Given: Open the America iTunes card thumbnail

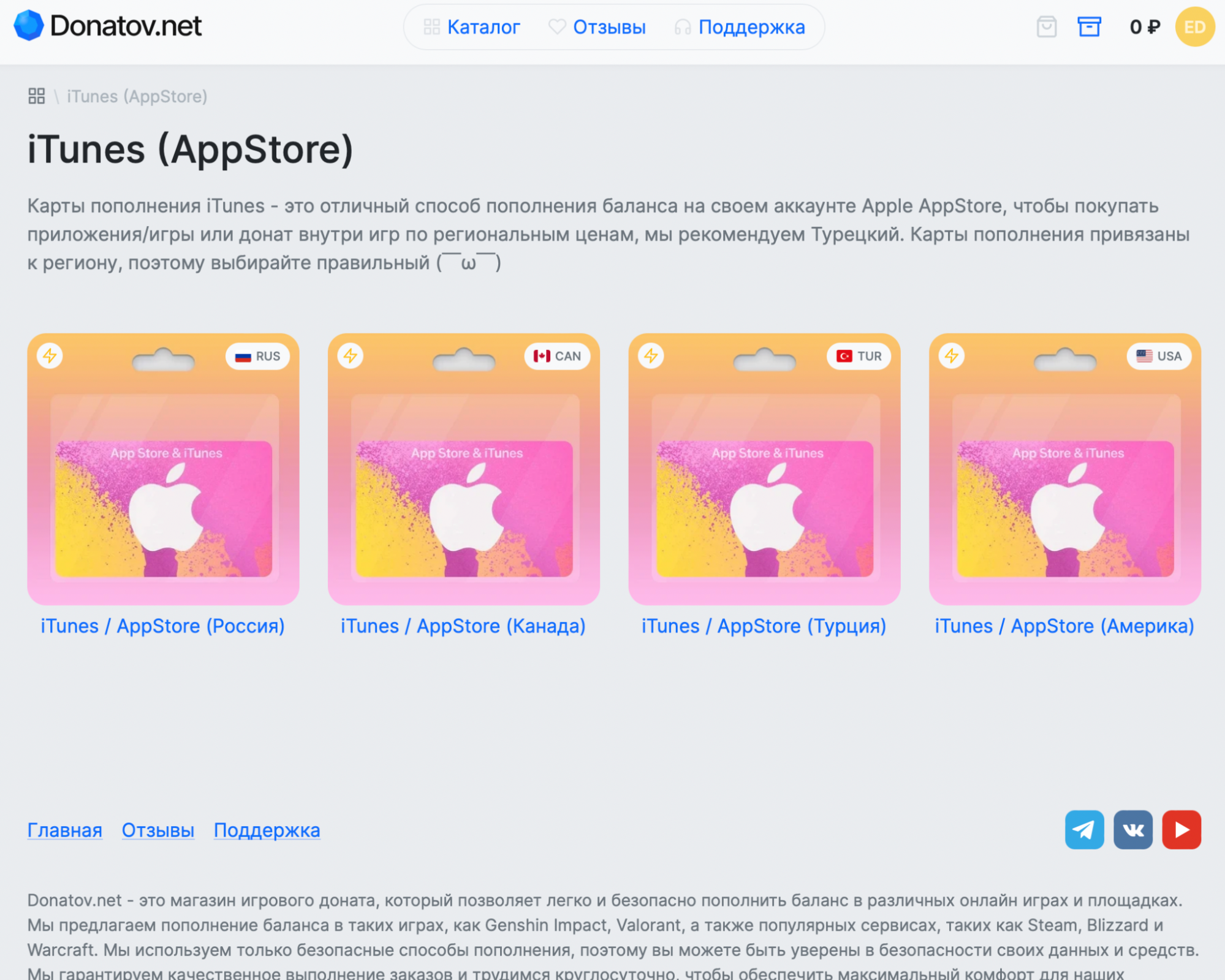Looking at the screenshot, I should tap(1065, 469).
